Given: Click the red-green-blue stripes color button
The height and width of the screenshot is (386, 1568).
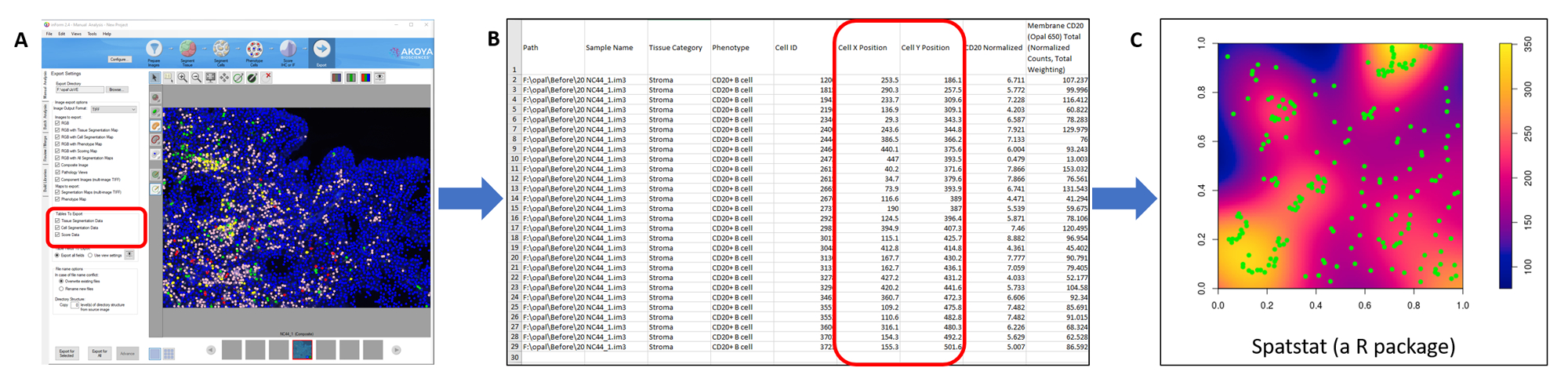Looking at the screenshot, I should tap(365, 77).
